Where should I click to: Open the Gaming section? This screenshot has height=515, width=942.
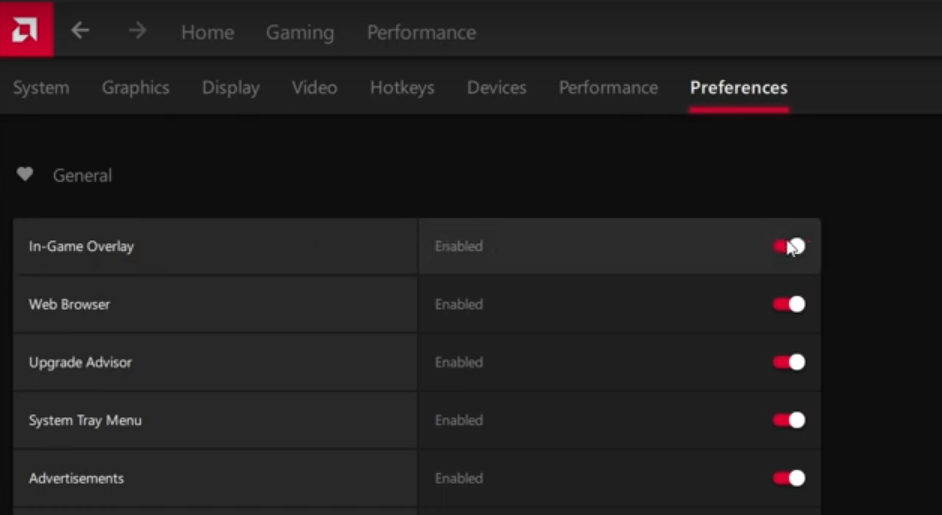tap(300, 32)
